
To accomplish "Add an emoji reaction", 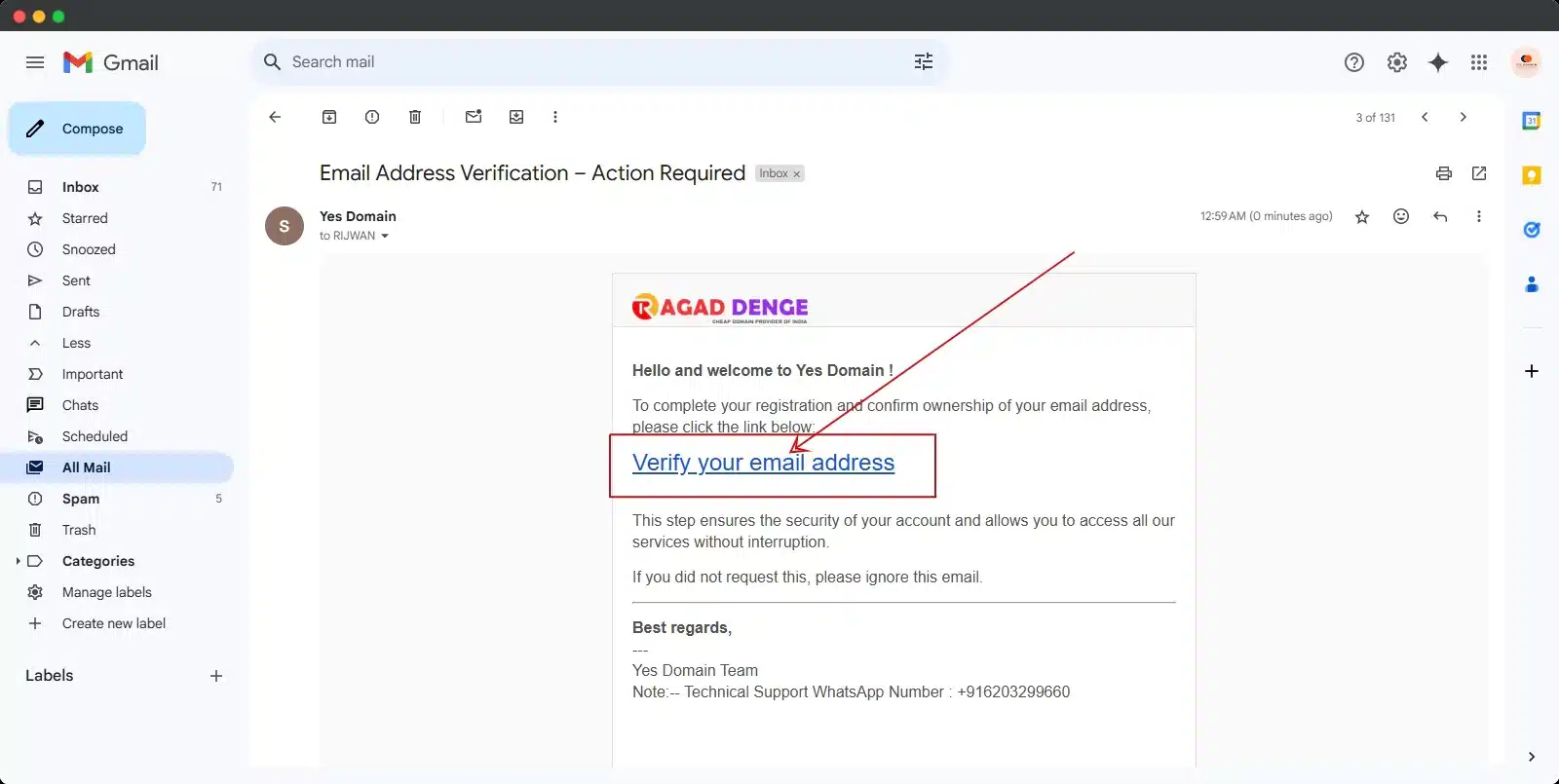I will click(1401, 216).
